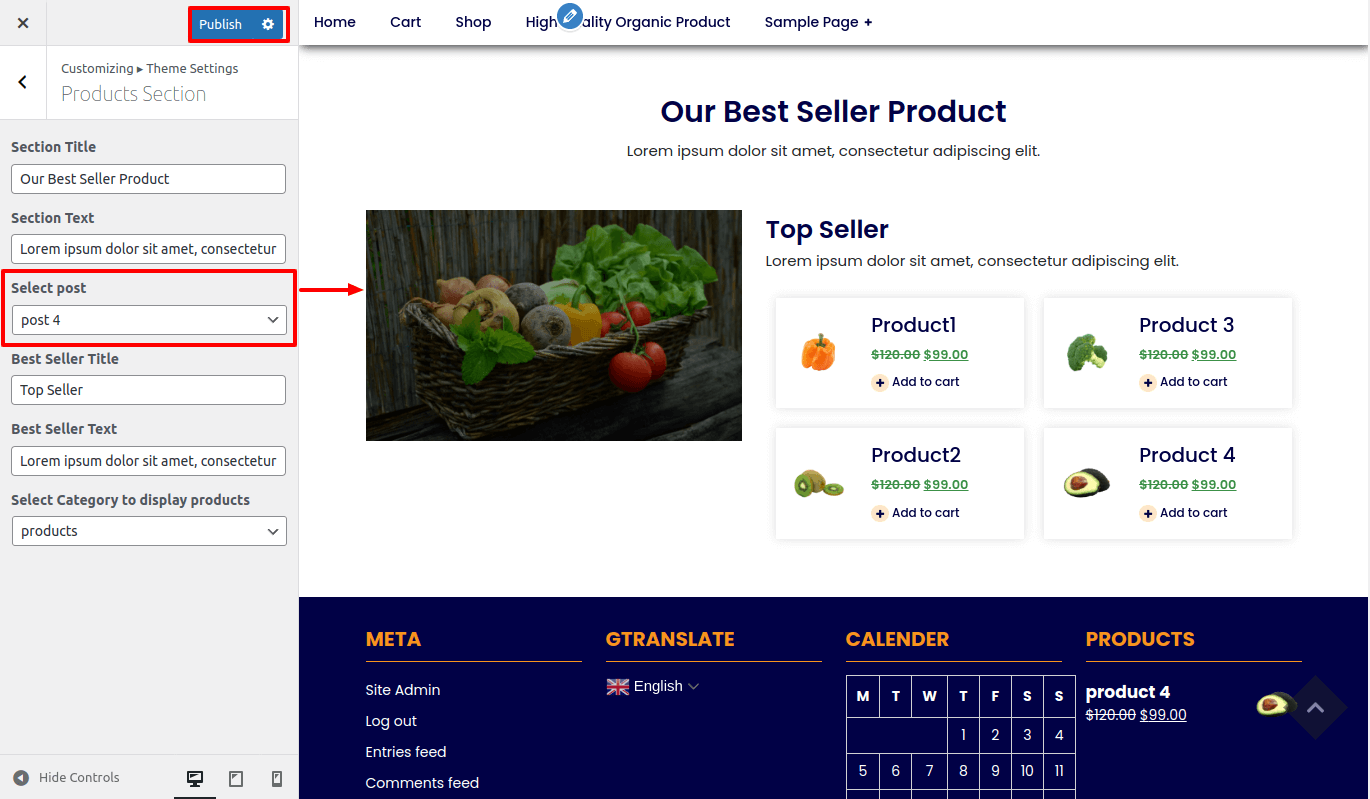Open the Site Admin link
The height and width of the screenshot is (799, 1370).
point(403,690)
